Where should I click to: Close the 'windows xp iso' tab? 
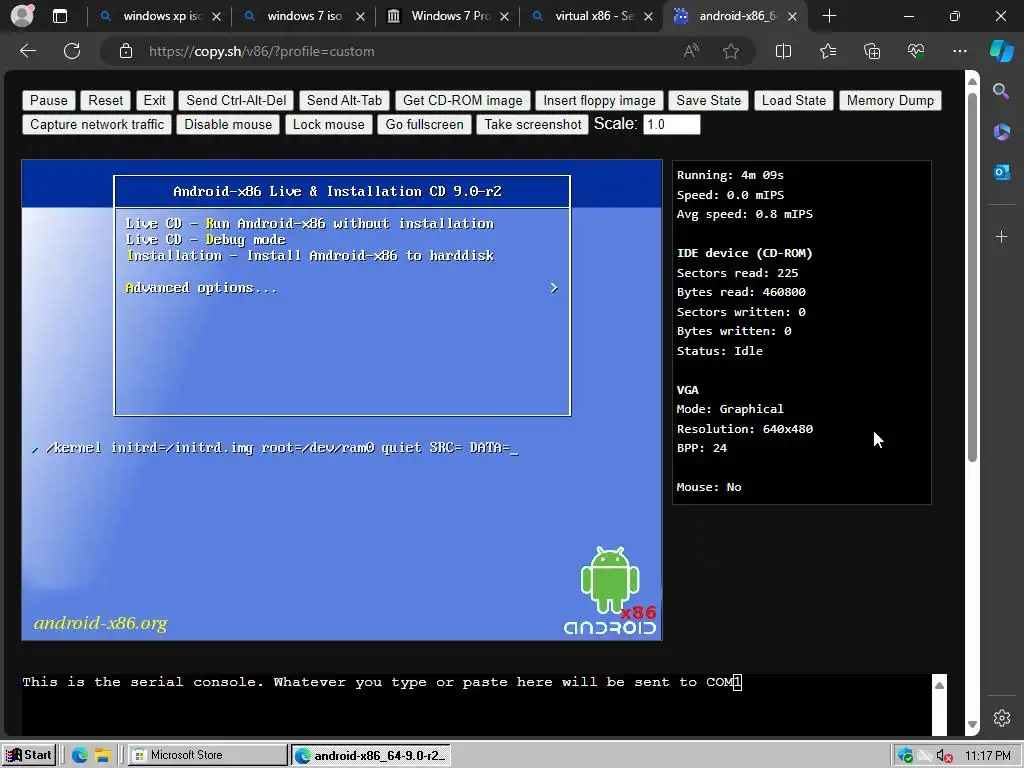[217, 17]
